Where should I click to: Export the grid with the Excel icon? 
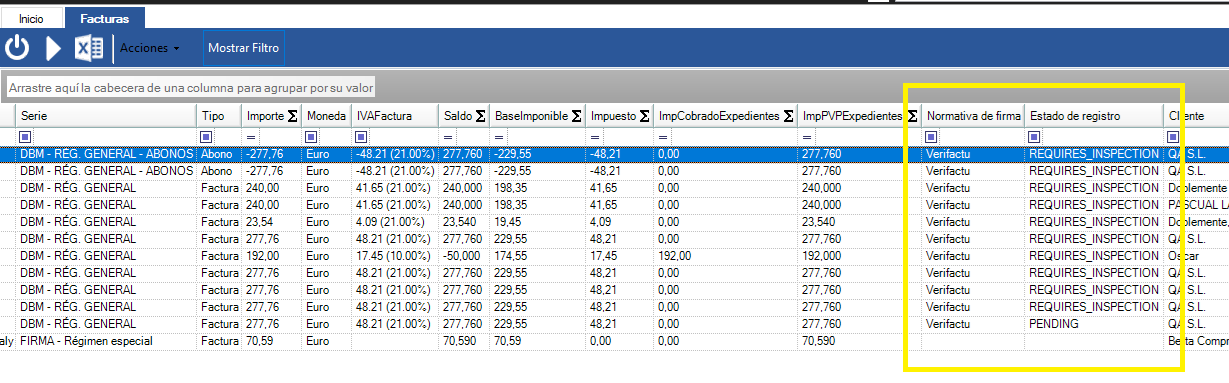coord(90,47)
